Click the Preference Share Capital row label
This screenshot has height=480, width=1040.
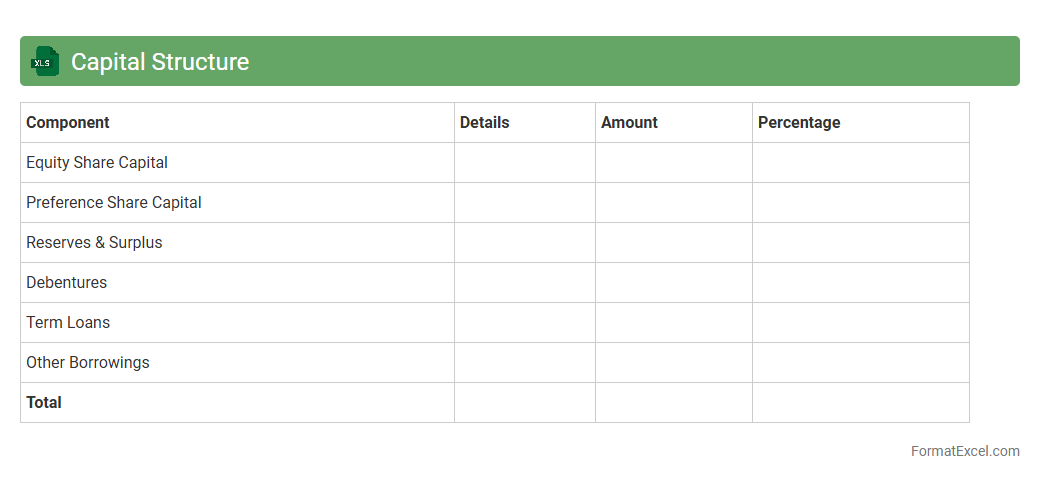(114, 203)
